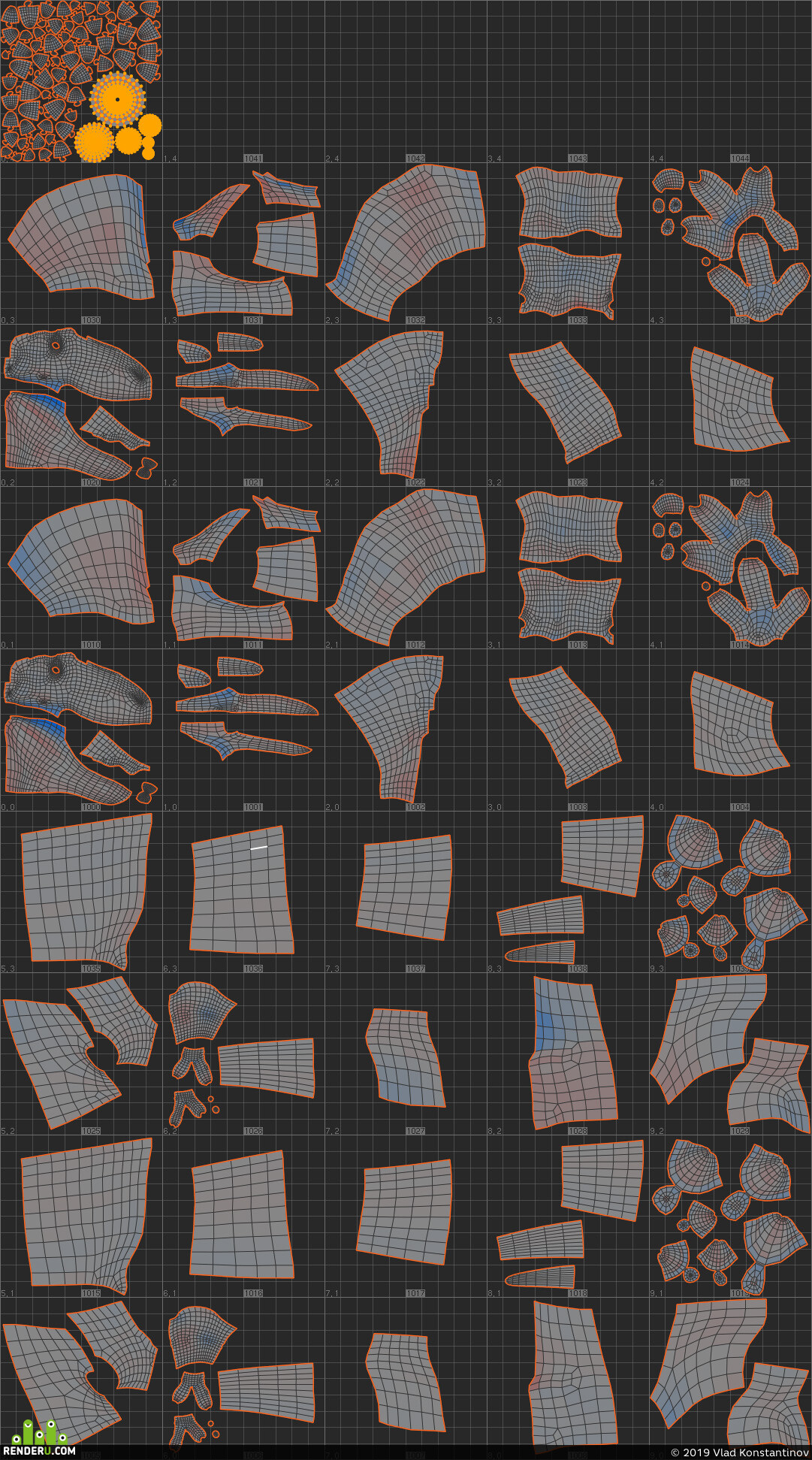Click the white line mark in tile 1036
This screenshot has height=1460, width=812.
[x=258, y=848]
